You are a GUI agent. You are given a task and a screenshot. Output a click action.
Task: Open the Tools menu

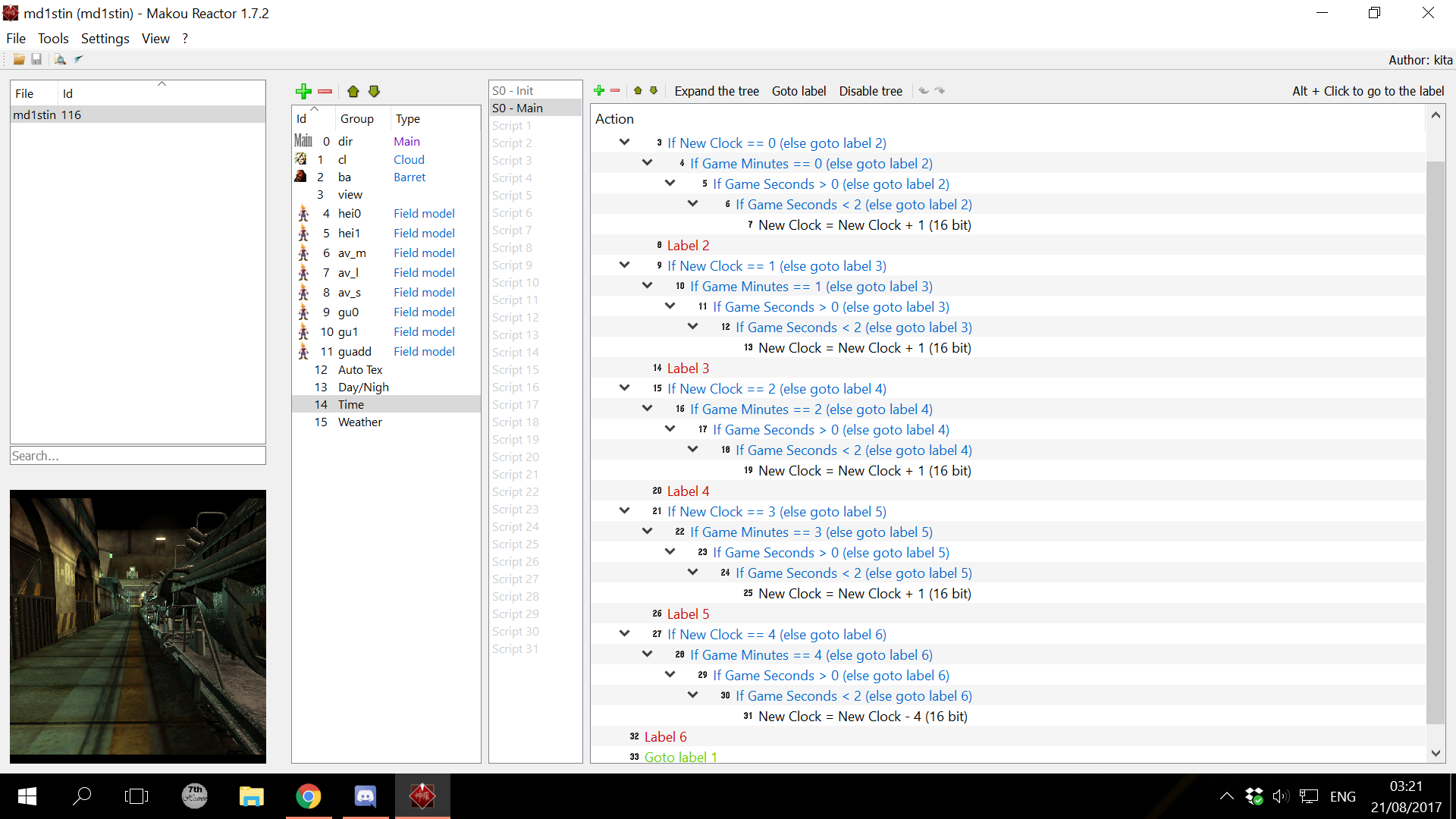[x=53, y=38]
